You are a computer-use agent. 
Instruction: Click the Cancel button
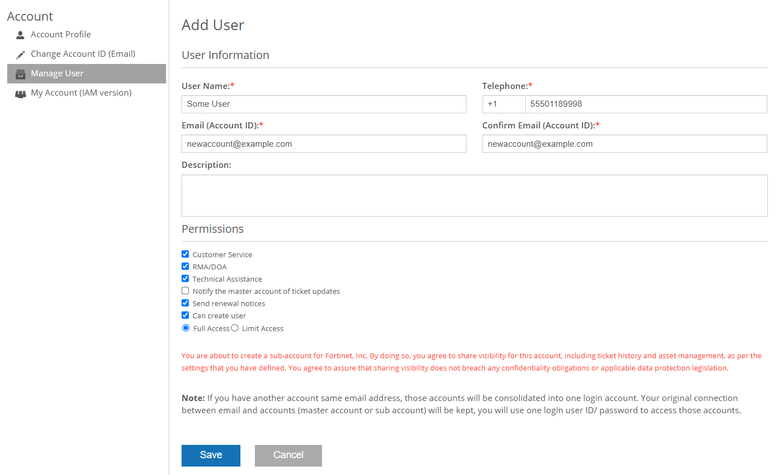(288, 455)
